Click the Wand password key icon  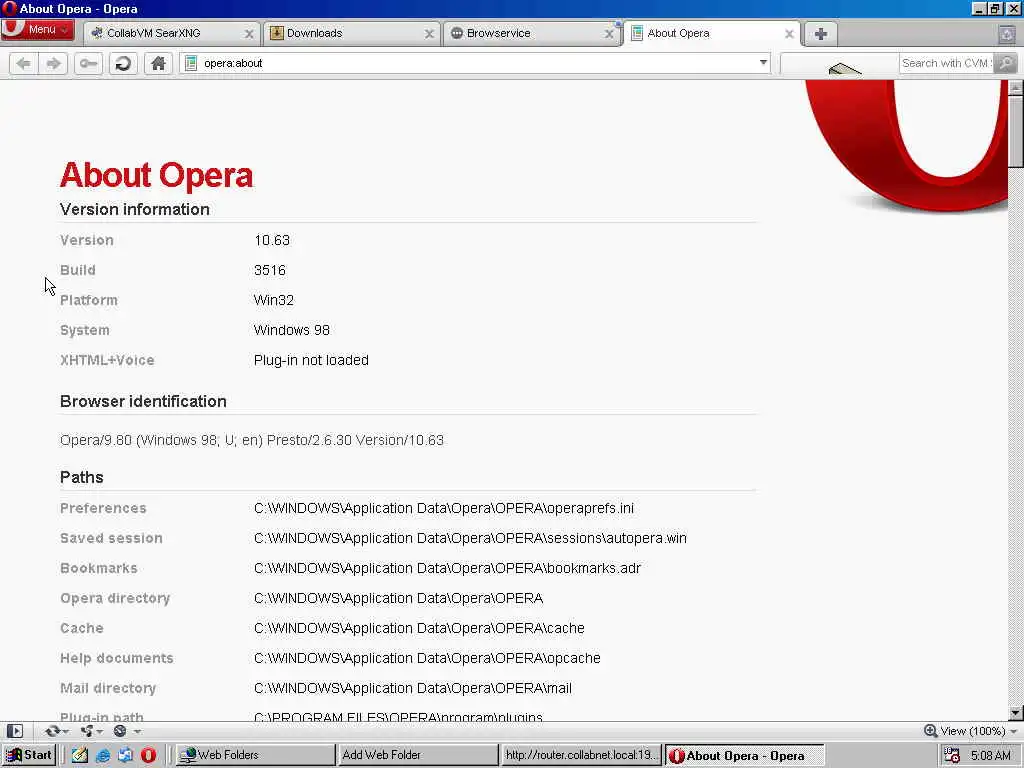[88, 63]
